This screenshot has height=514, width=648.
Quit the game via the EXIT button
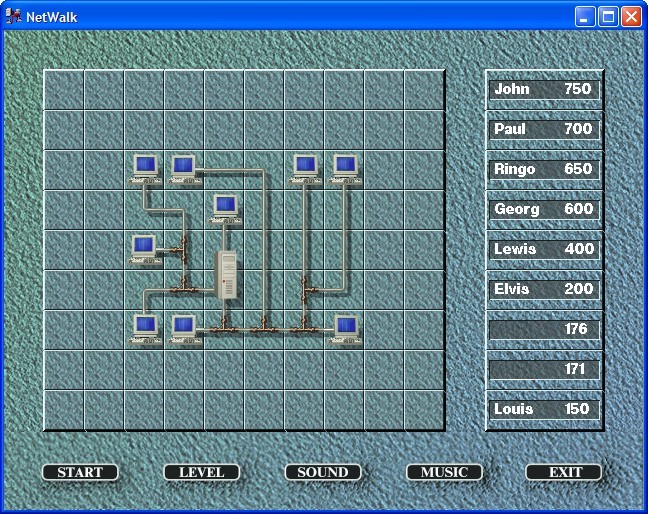564,472
